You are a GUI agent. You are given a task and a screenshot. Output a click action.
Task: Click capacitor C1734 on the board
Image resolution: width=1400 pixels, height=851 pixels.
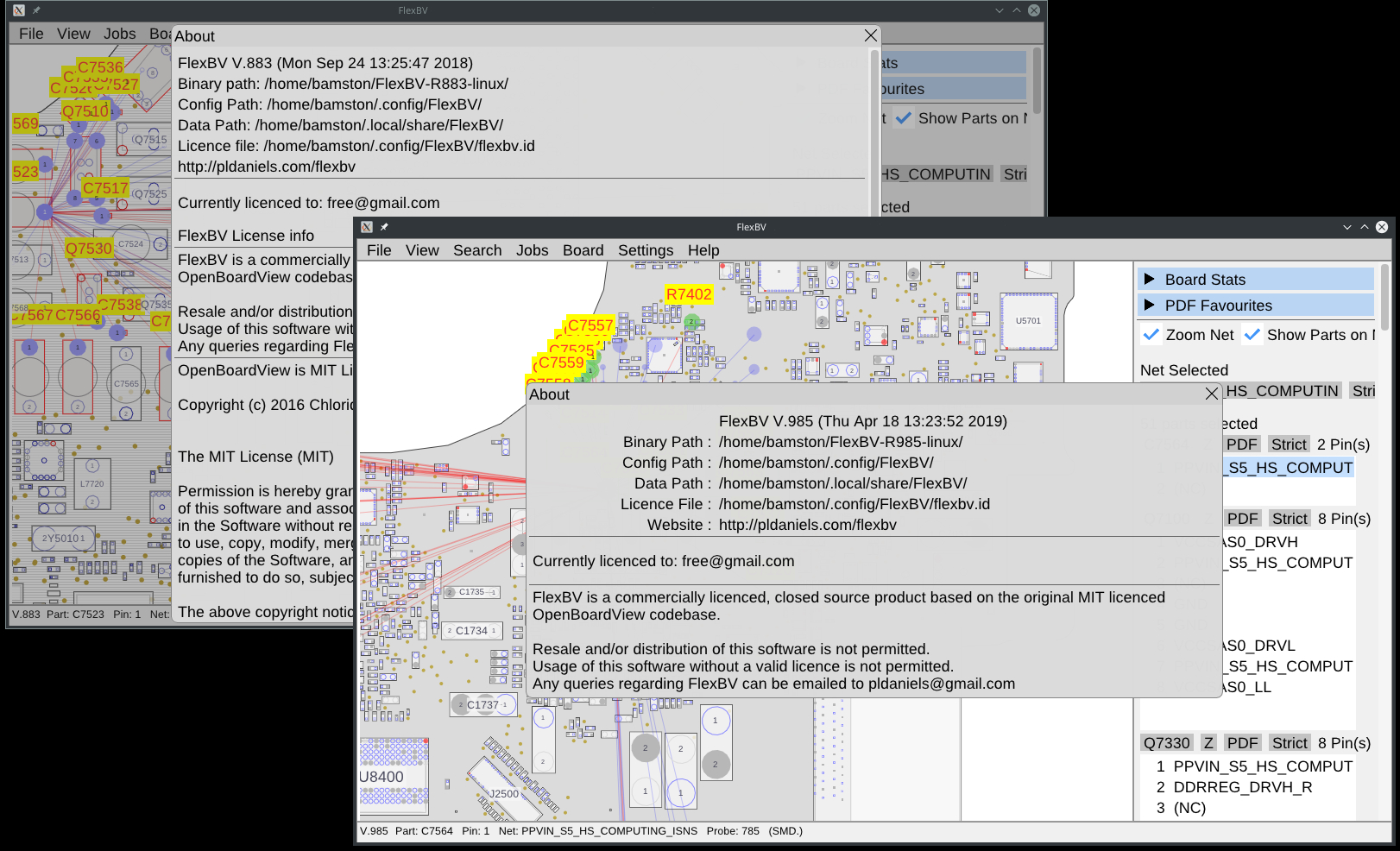[471, 631]
